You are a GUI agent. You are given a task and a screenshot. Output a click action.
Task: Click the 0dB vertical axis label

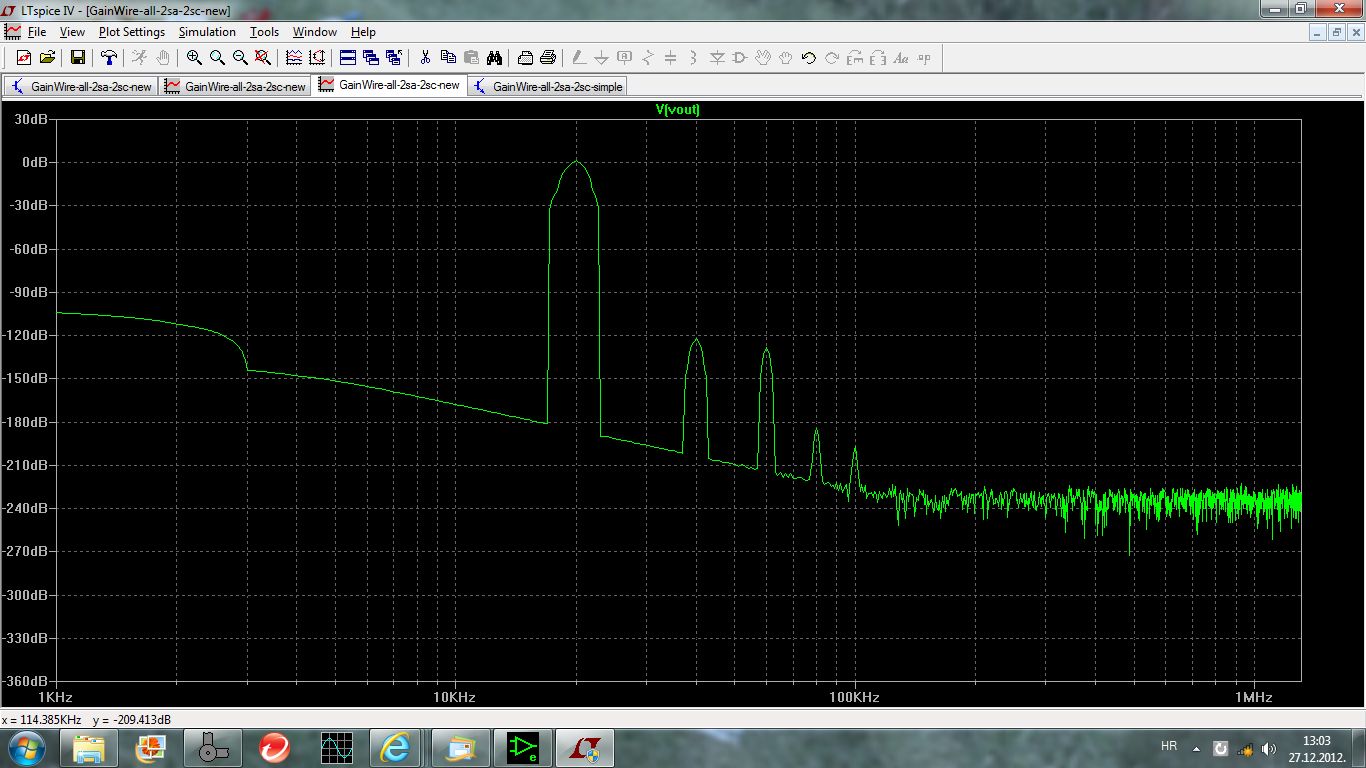pyautogui.click(x=34, y=162)
